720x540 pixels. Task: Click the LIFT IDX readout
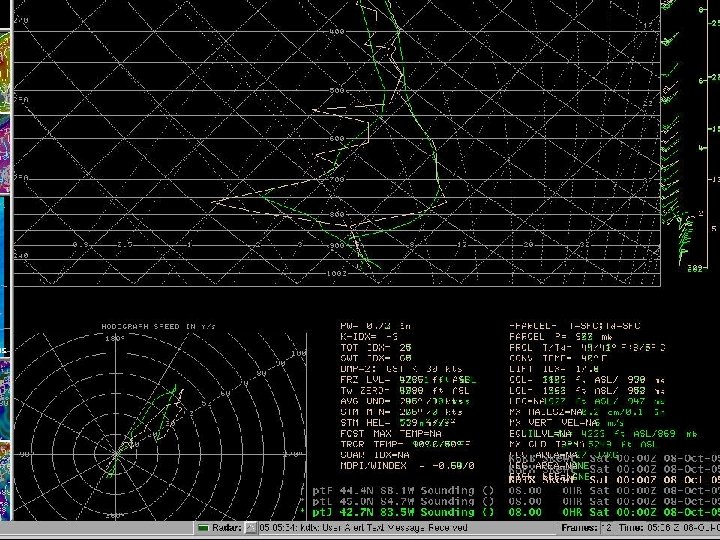tap(554, 369)
